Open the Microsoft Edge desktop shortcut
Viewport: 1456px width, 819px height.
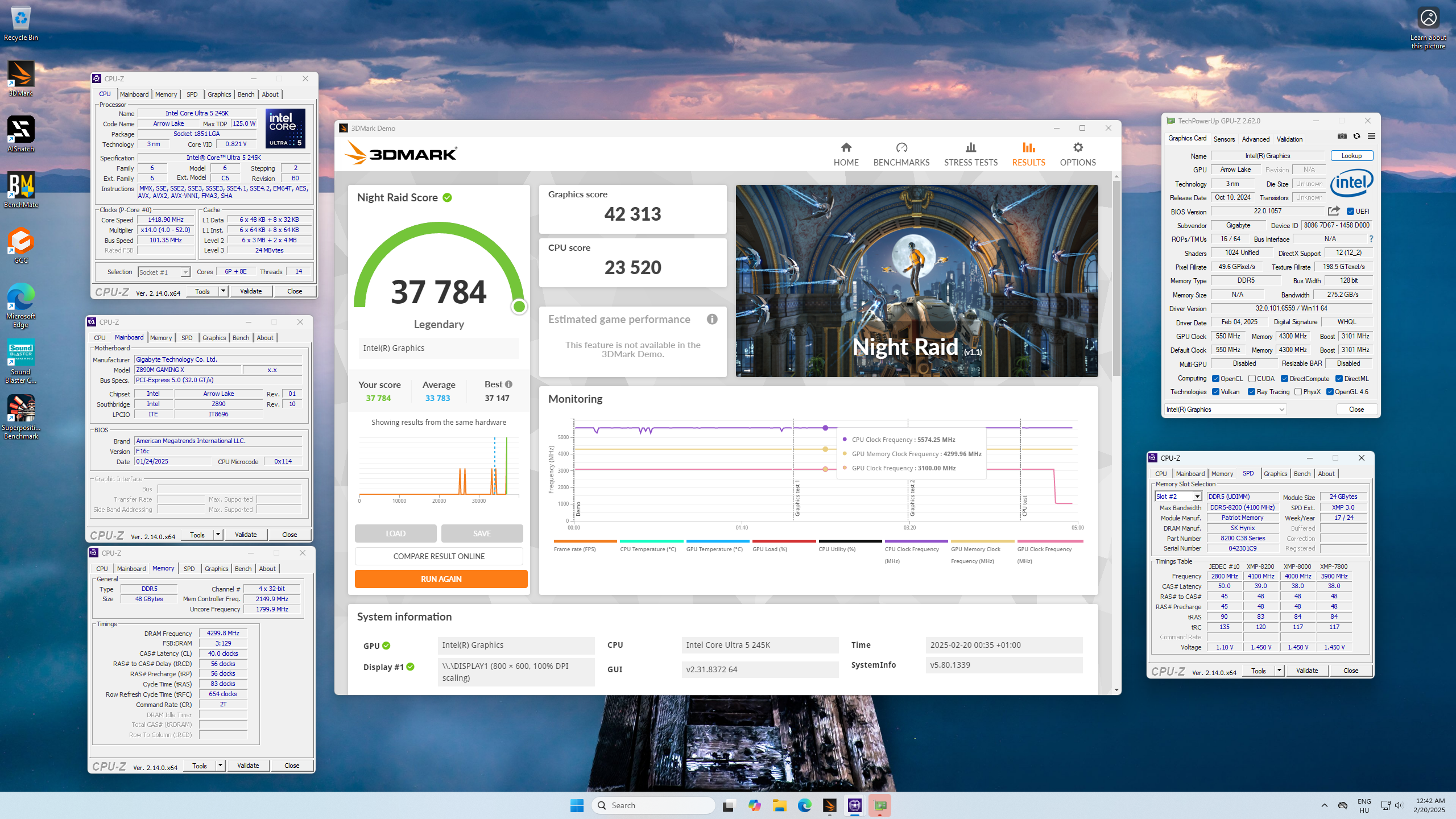[x=21, y=306]
